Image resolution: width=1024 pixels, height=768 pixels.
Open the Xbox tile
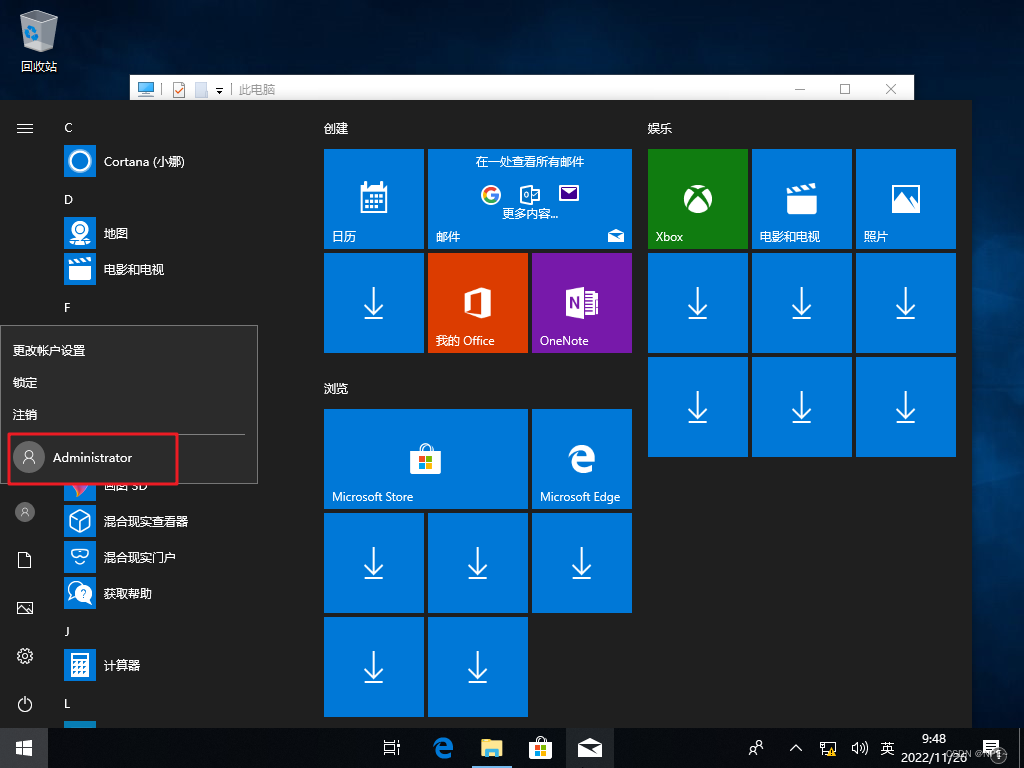tap(697, 199)
